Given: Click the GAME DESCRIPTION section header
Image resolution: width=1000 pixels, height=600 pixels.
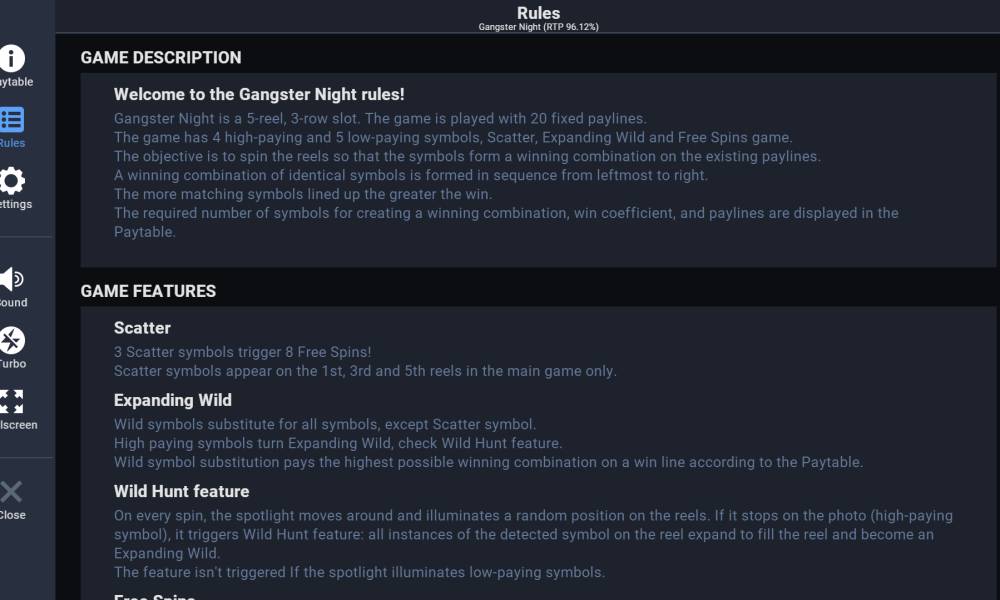Looking at the screenshot, I should click(161, 57).
